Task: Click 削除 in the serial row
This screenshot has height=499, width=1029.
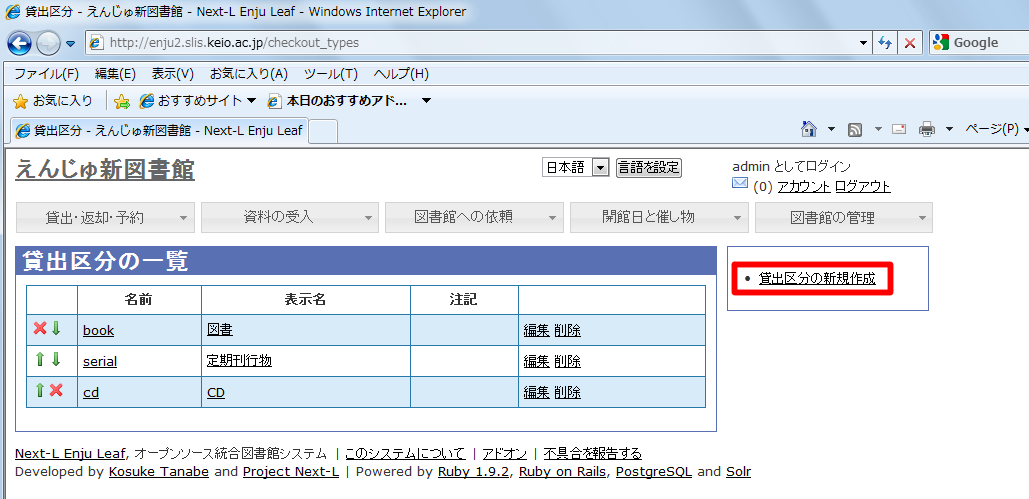Action: 567,361
